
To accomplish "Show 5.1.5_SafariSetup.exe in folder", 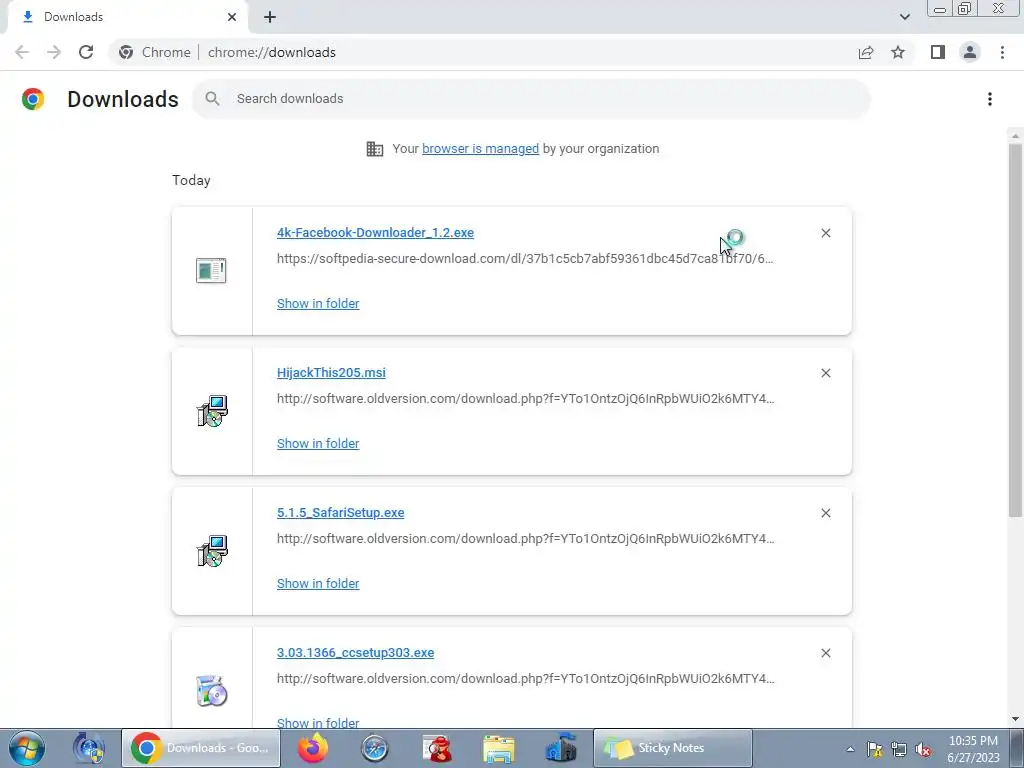I will point(318,584).
